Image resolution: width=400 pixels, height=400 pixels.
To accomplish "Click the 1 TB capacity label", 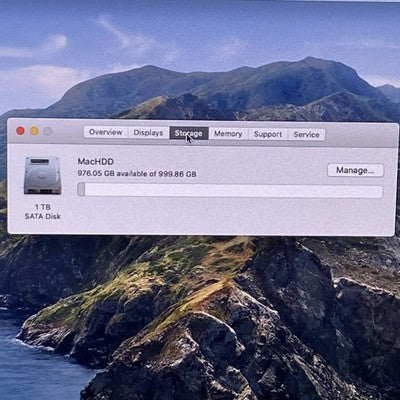I will [x=43, y=207].
